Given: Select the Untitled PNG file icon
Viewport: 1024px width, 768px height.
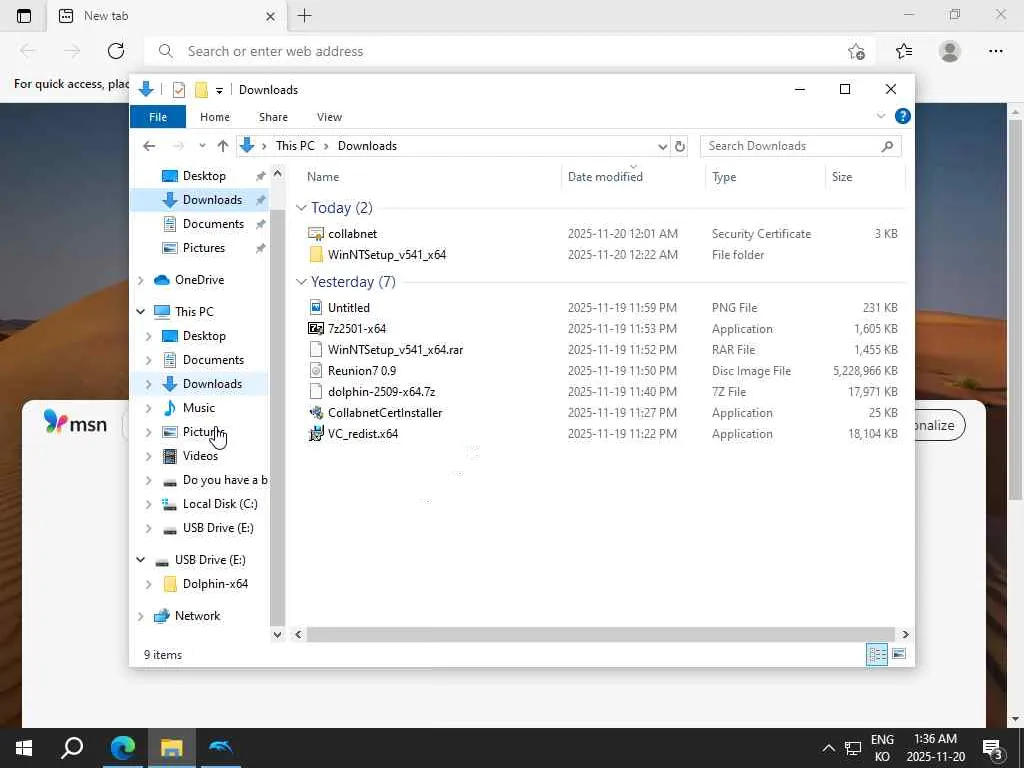Looking at the screenshot, I should click(315, 308).
